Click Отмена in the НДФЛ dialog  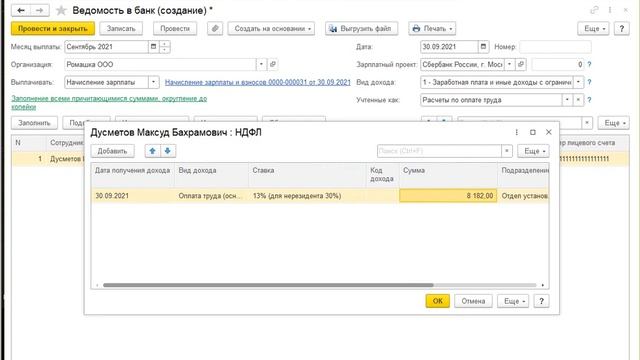[x=473, y=301]
